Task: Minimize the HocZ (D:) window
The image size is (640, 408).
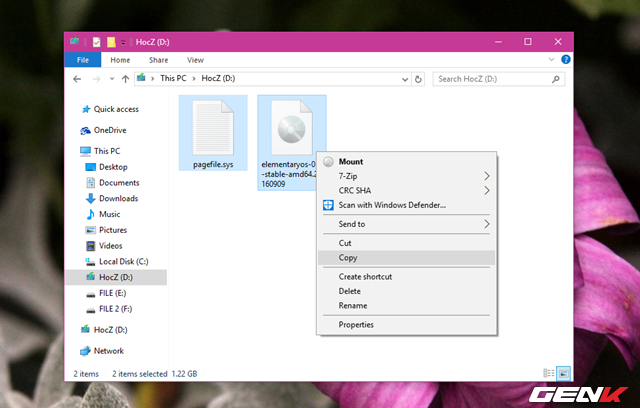Action: tap(498, 42)
